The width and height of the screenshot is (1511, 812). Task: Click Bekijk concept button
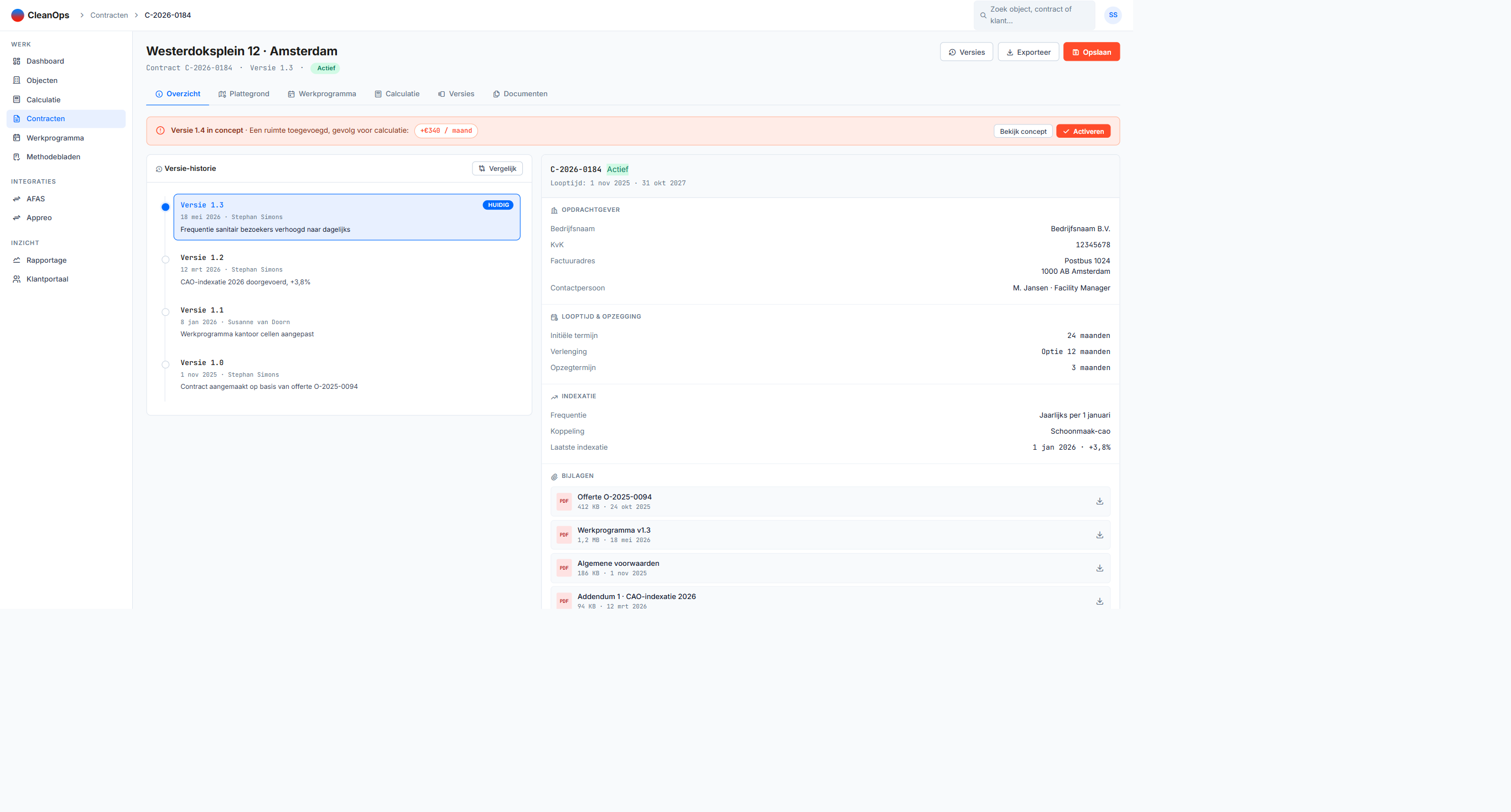click(1023, 131)
